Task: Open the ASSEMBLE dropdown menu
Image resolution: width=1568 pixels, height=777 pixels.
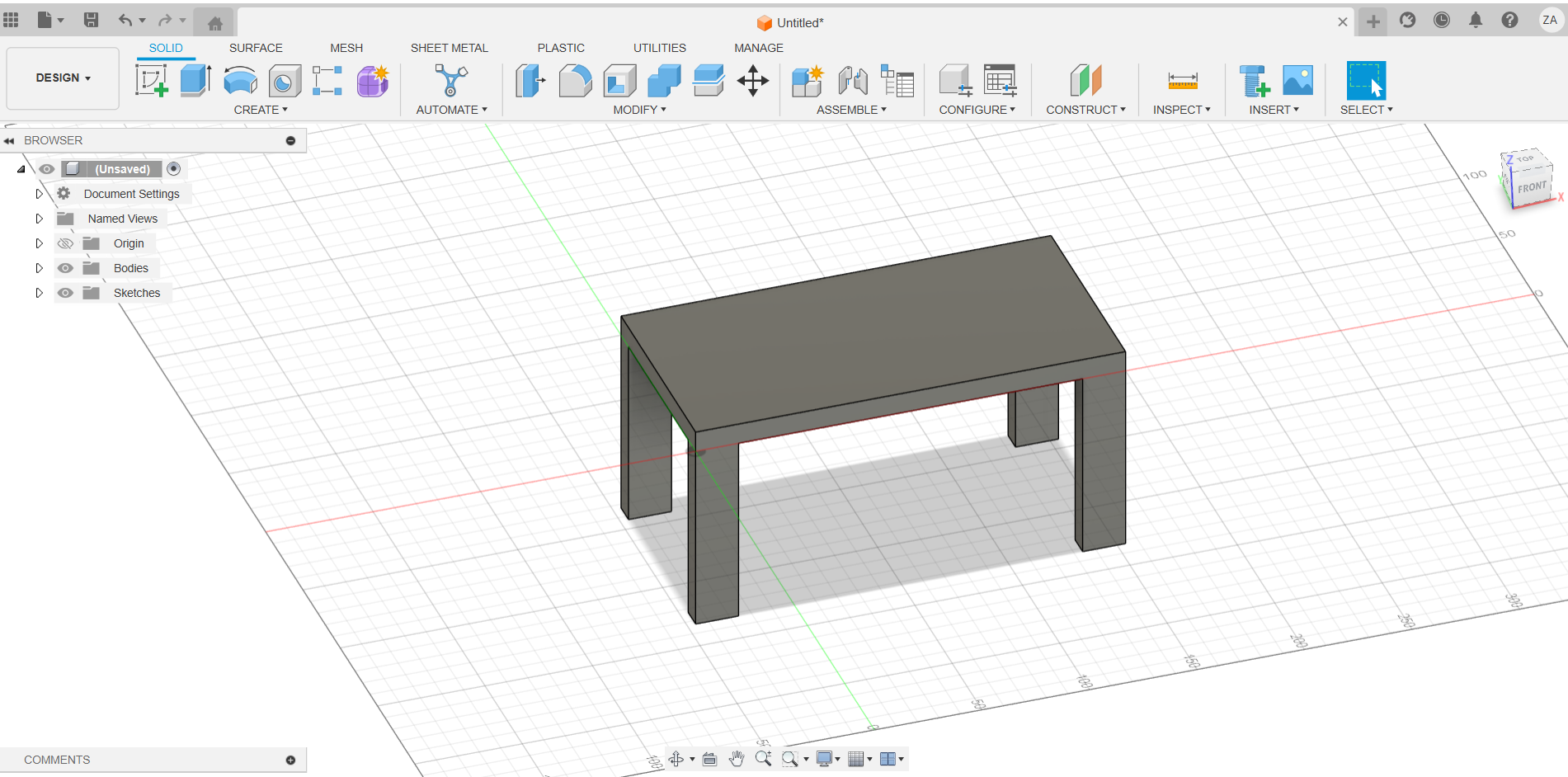Action: 851,110
